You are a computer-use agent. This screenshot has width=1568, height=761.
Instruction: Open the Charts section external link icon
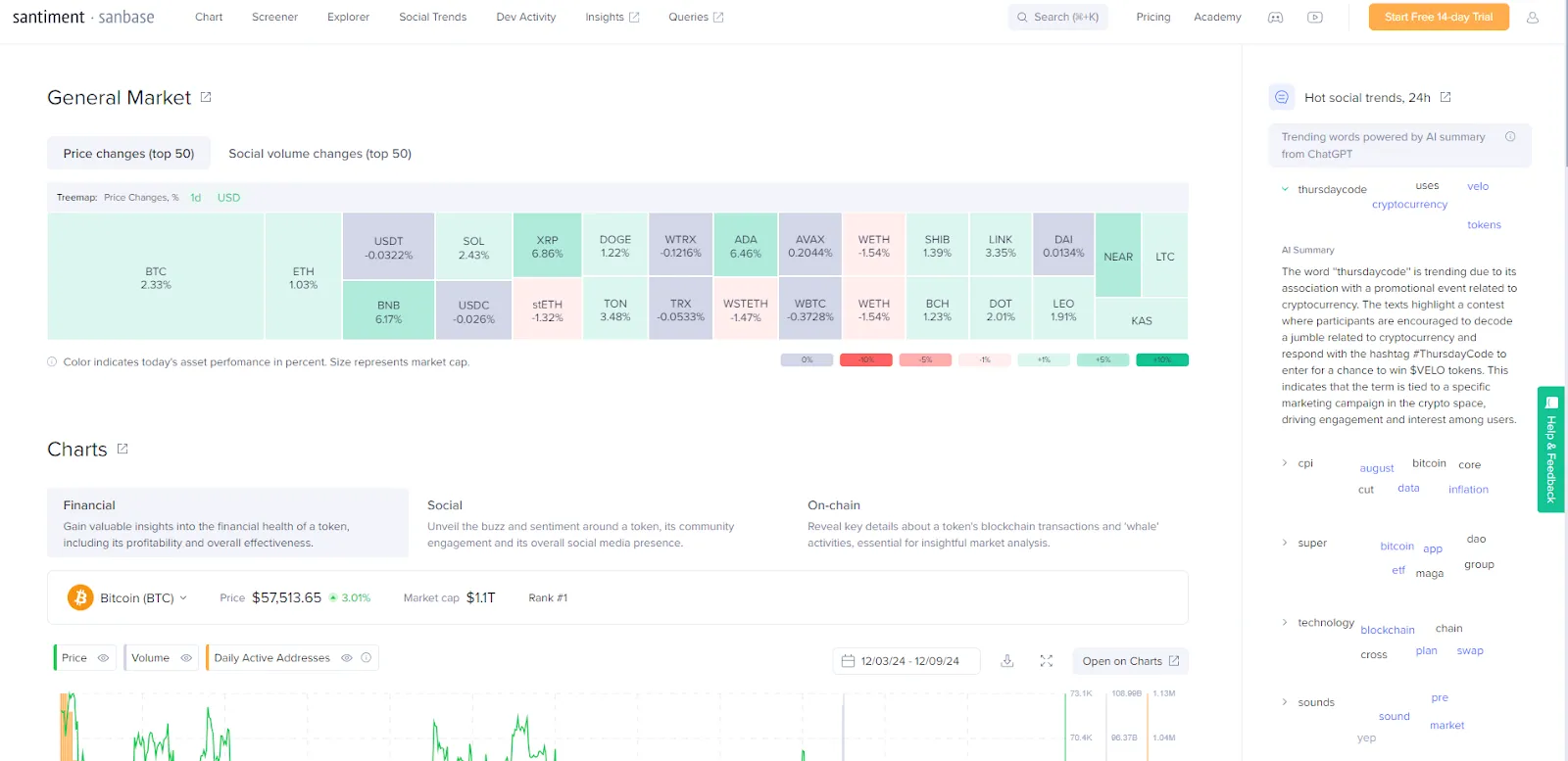point(122,449)
